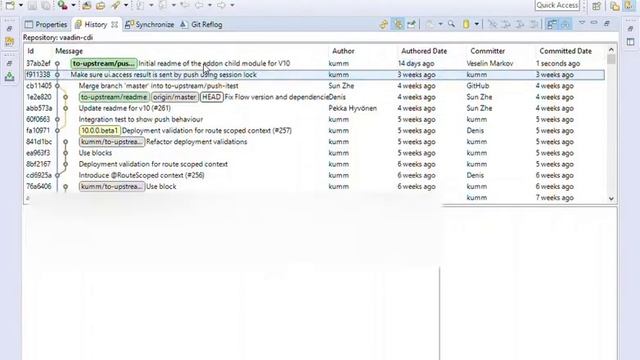The height and width of the screenshot is (360, 640).
Task: Click the Run/Debug launch icon
Action: (x=62, y=5)
